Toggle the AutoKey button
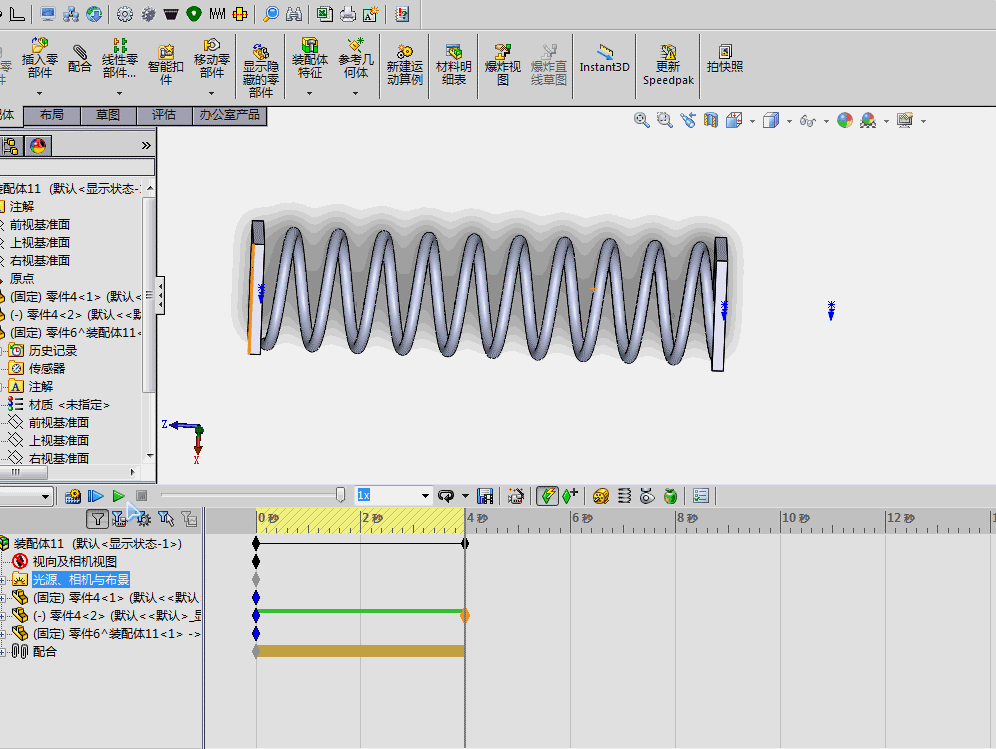Screen dimensions: 996x749 point(547,496)
